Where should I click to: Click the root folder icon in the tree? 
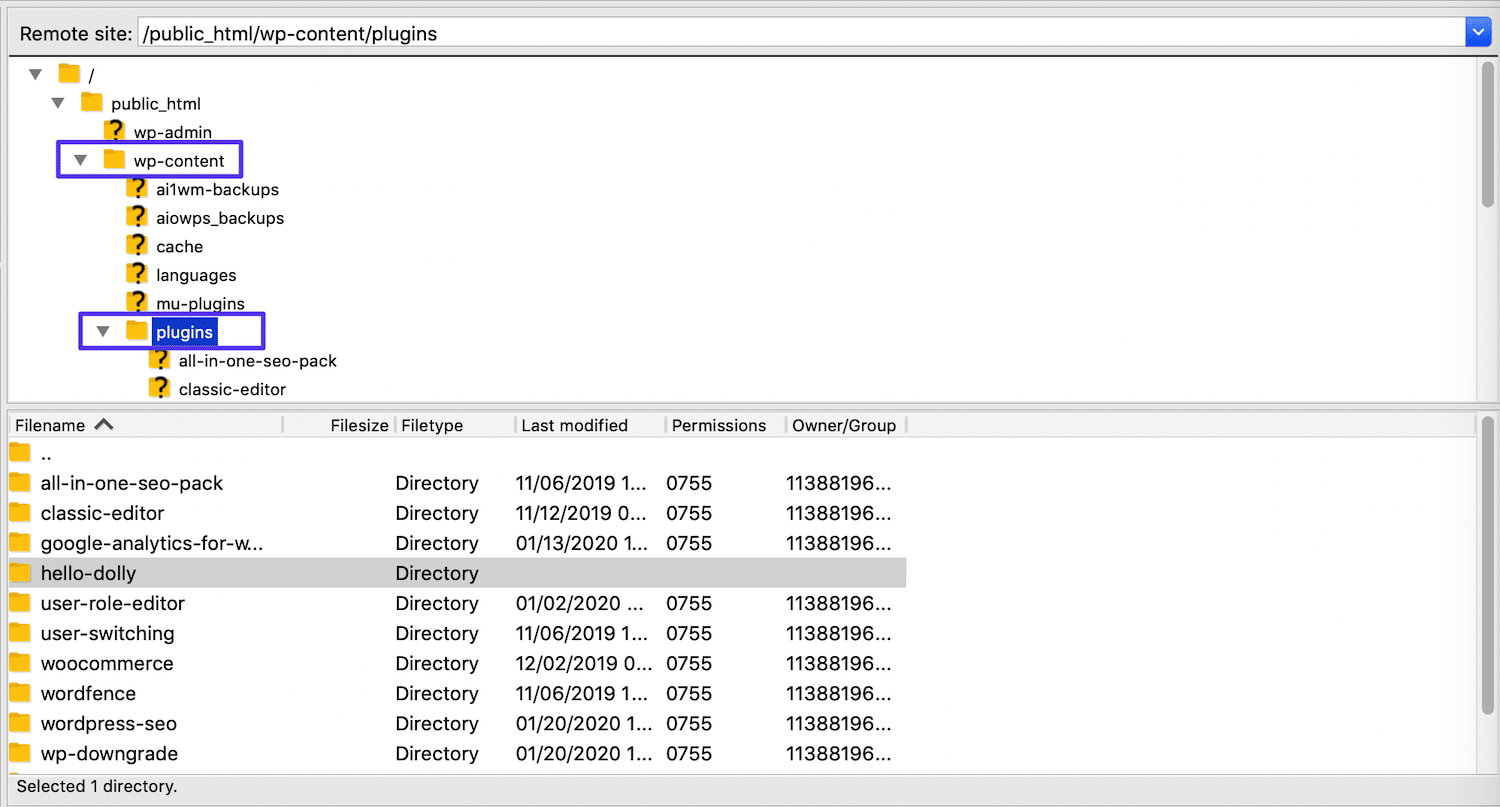tap(68, 73)
